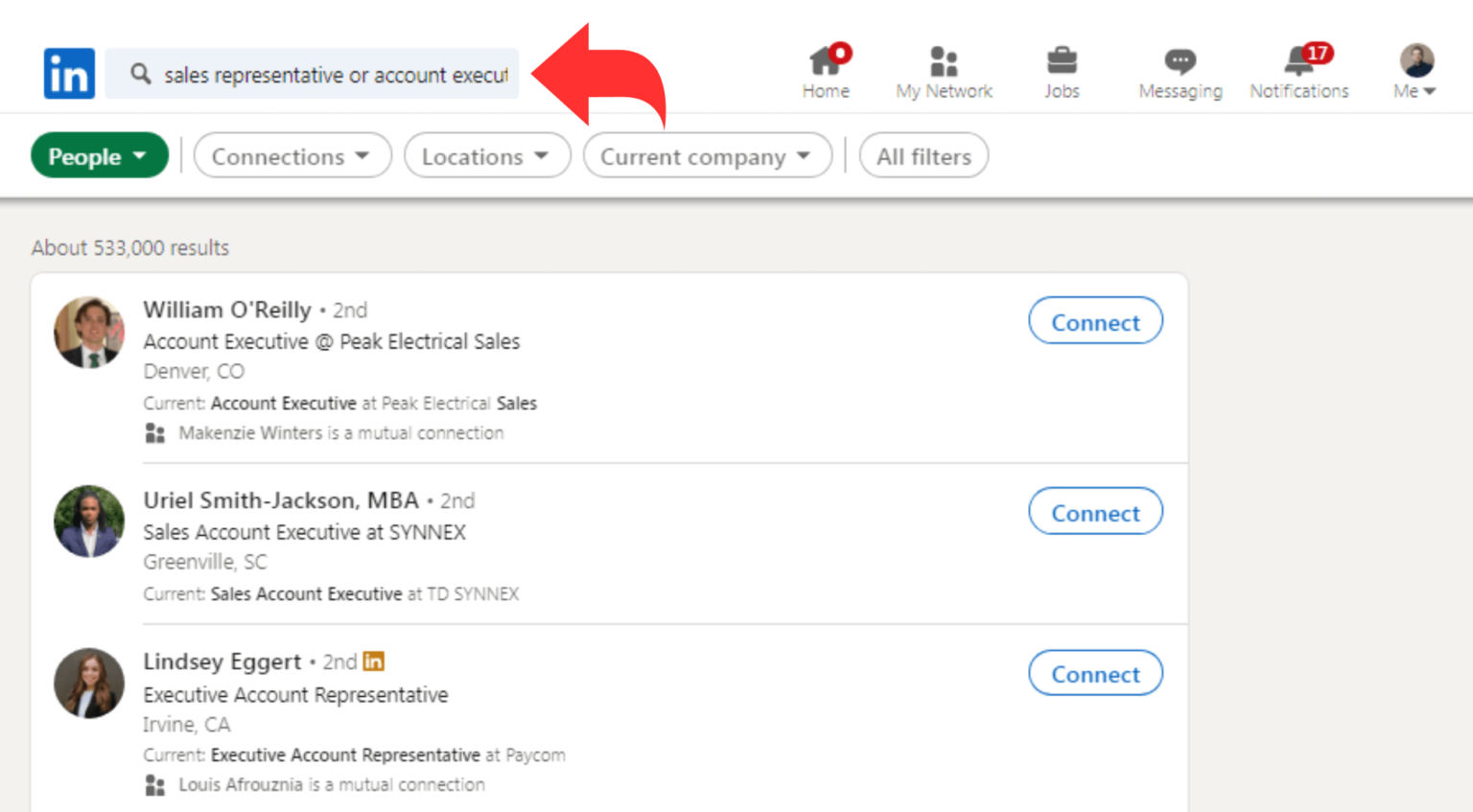Open Lindsey Eggert's LinkedIn Premium badge icon
The image size is (1473, 812).
point(374,661)
